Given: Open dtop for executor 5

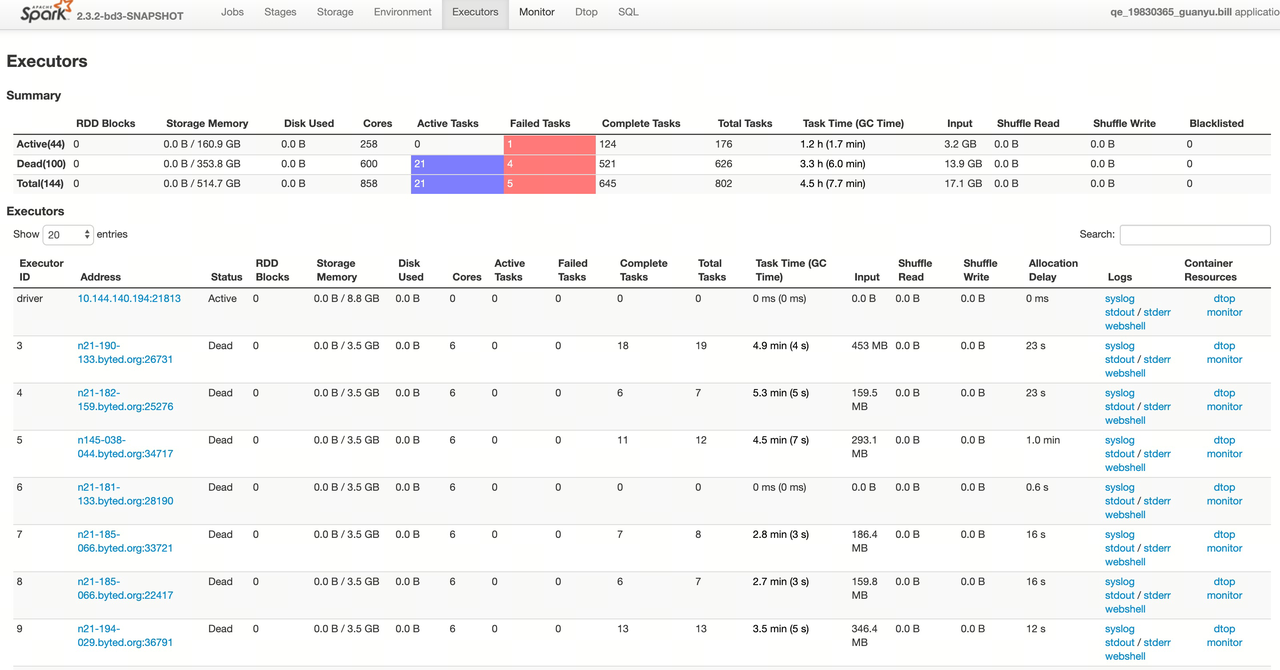Looking at the screenshot, I should (1224, 440).
